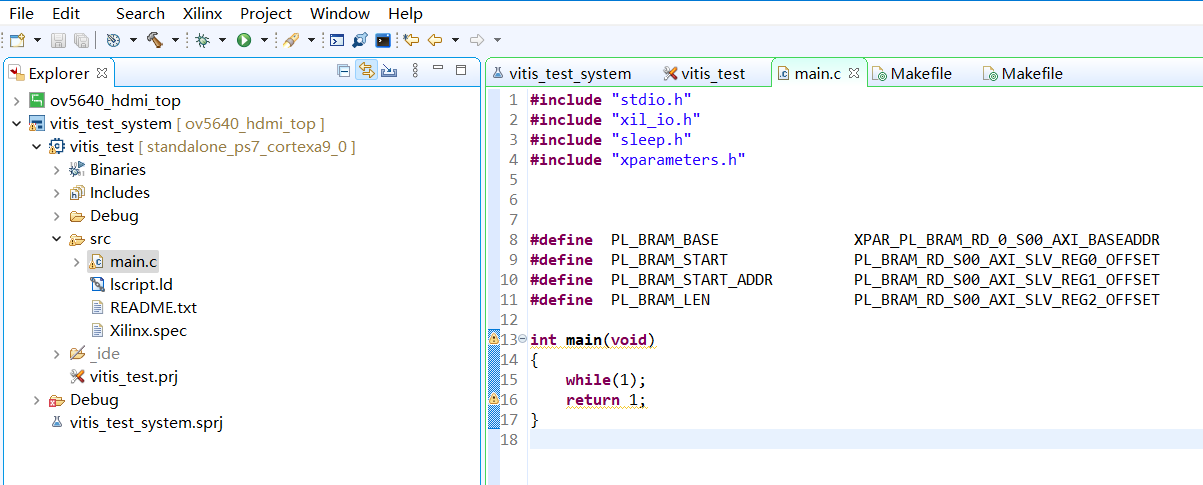The image size is (1203, 485).
Task: Click the Save All icon
Action: click(81, 40)
